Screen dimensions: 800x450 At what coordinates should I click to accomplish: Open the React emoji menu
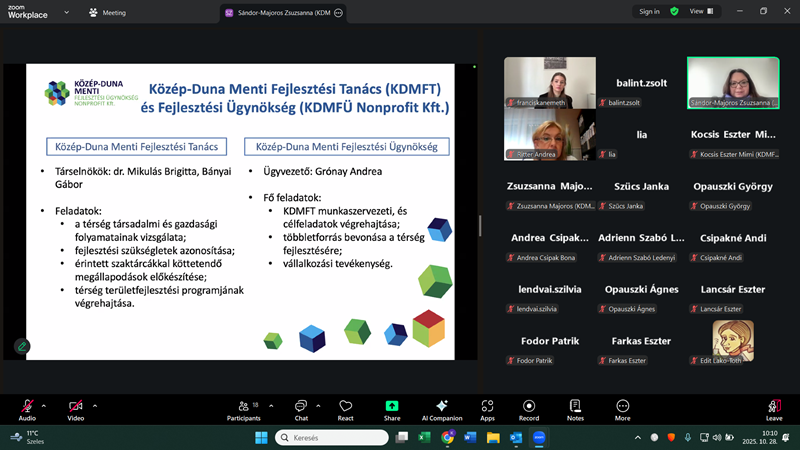point(346,407)
